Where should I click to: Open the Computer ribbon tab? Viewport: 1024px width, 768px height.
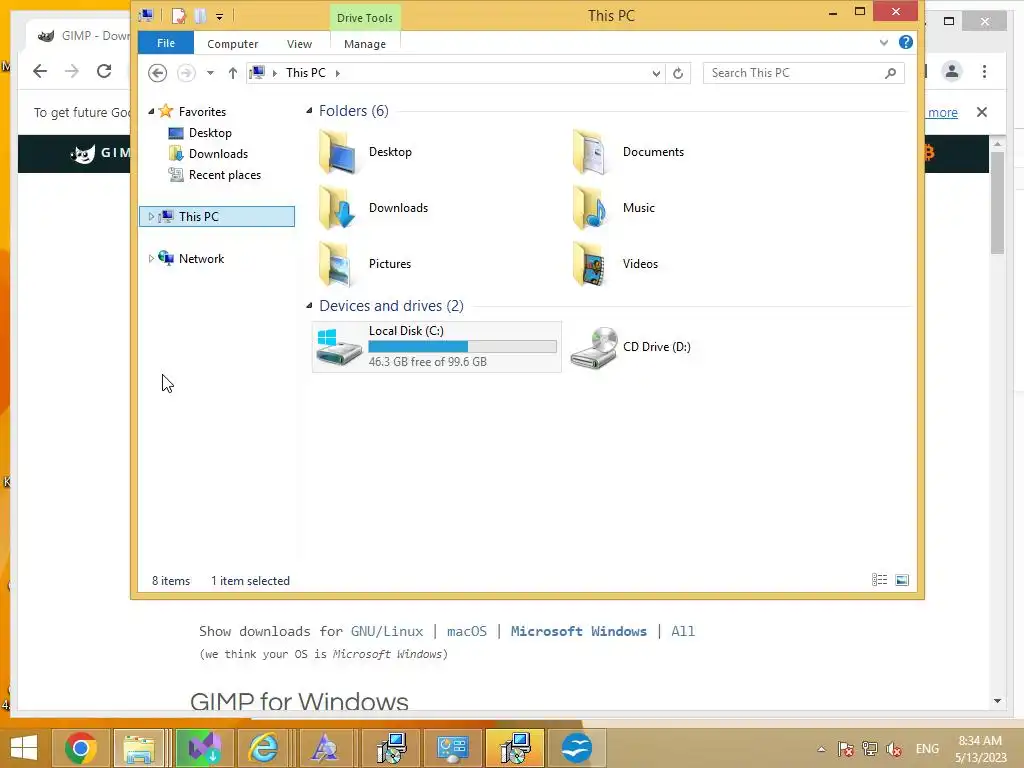pyautogui.click(x=232, y=44)
